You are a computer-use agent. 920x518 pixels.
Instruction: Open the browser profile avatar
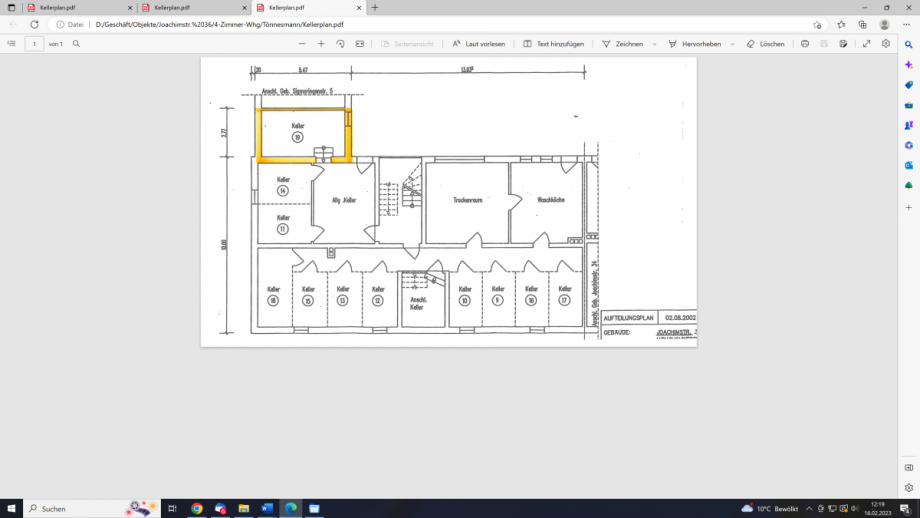tap(884, 25)
